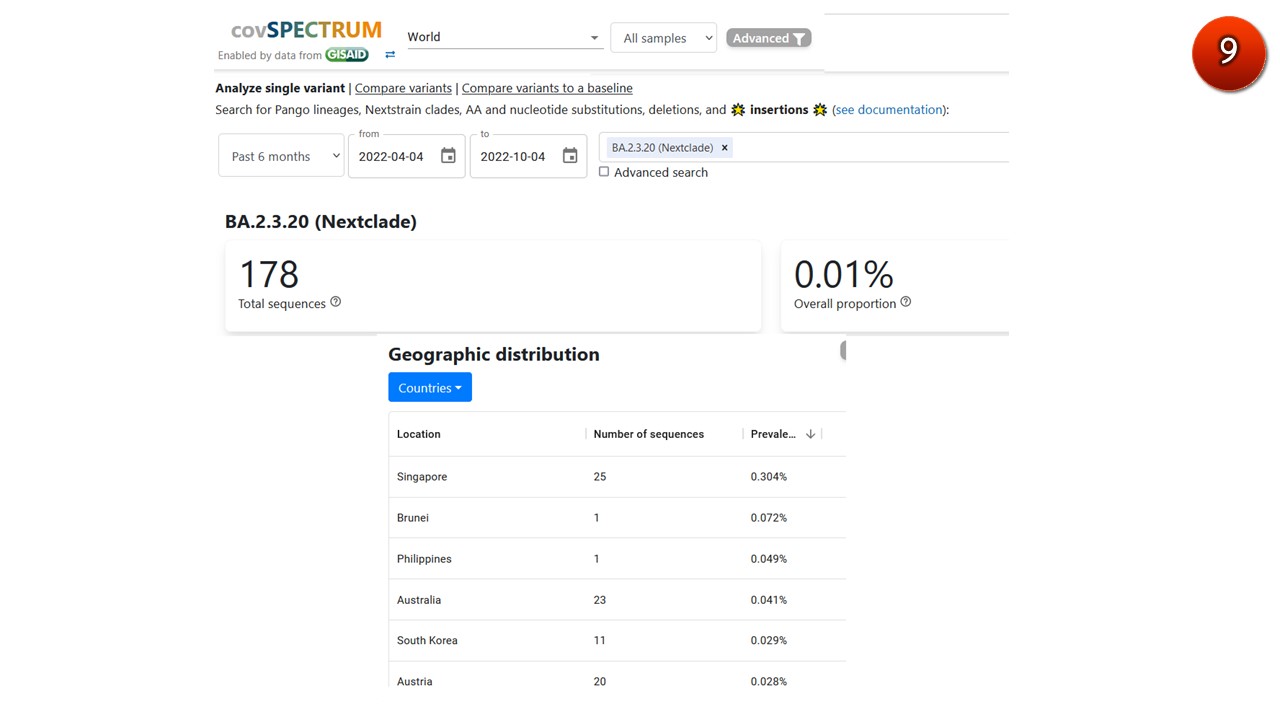Click the 0.041% prevalence value
This screenshot has width=1280, height=720.
pyautogui.click(x=769, y=600)
